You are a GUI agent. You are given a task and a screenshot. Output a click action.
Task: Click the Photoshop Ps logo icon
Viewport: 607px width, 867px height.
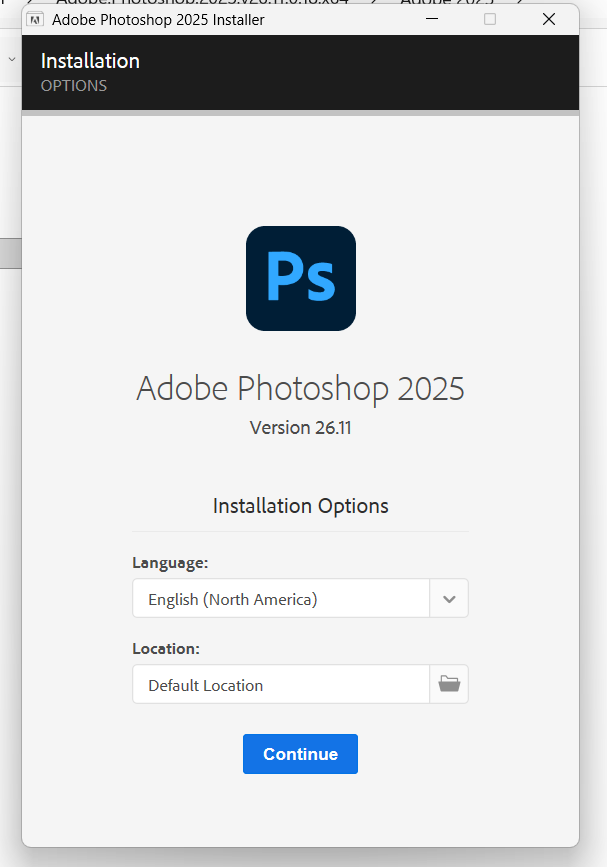301,278
